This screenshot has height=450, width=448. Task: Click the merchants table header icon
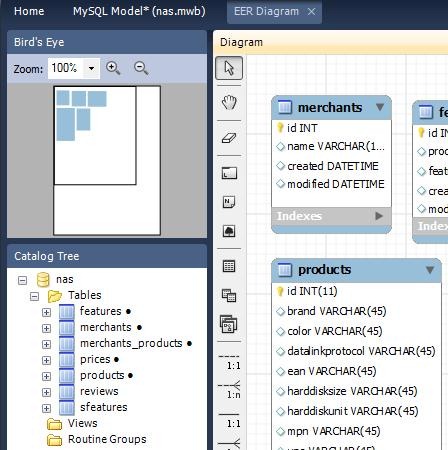tap(285, 107)
